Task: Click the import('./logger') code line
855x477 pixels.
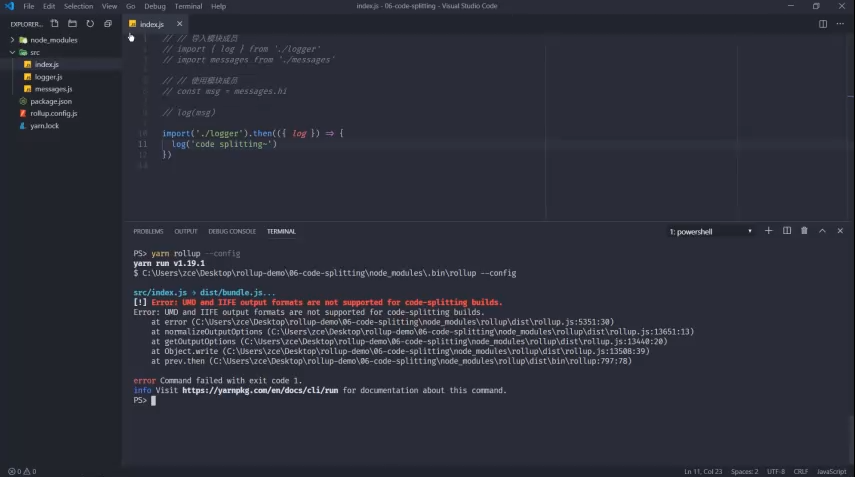Action: pyautogui.click(x=252, y=133)
